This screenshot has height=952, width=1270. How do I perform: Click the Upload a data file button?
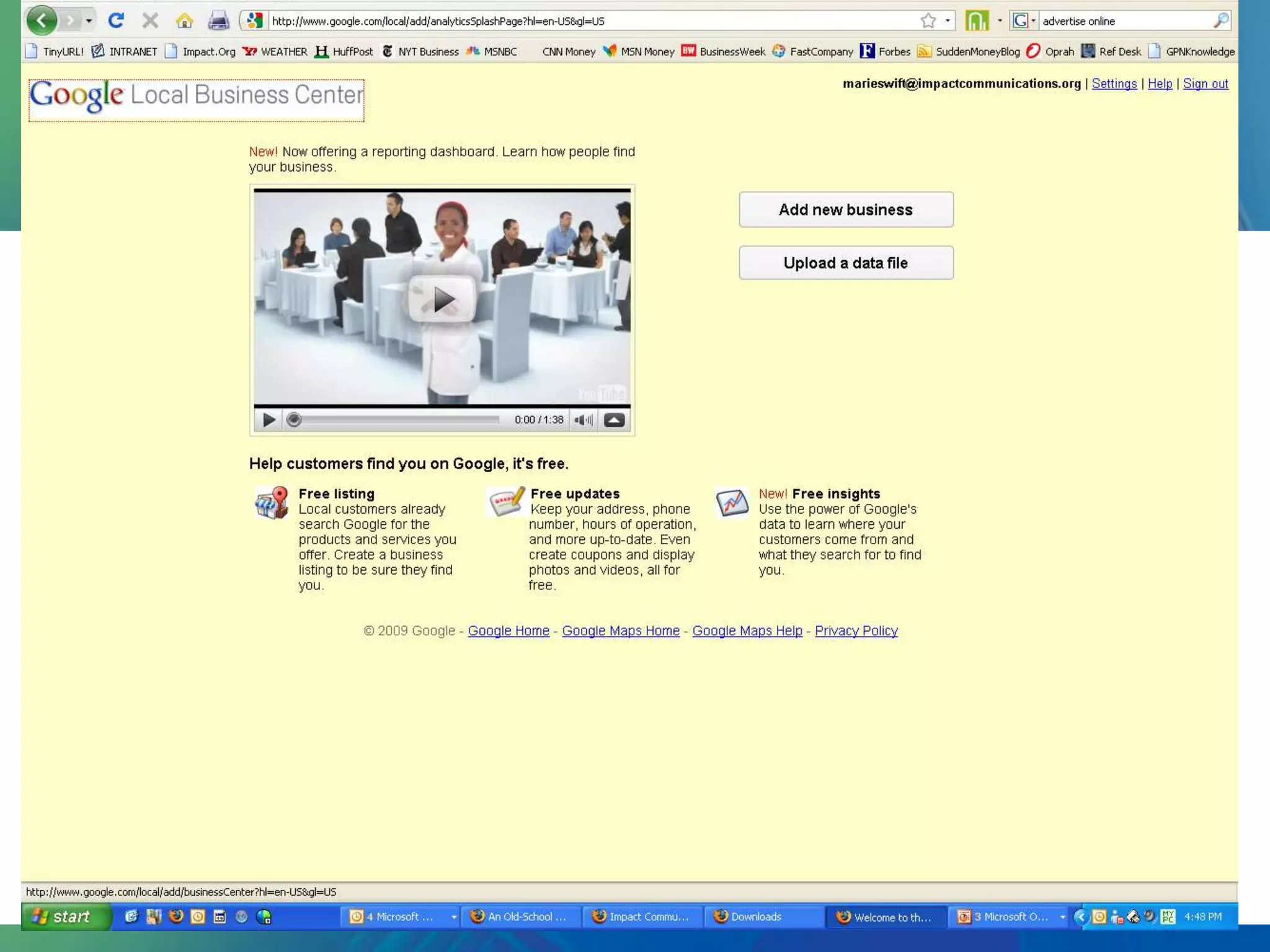846,263
